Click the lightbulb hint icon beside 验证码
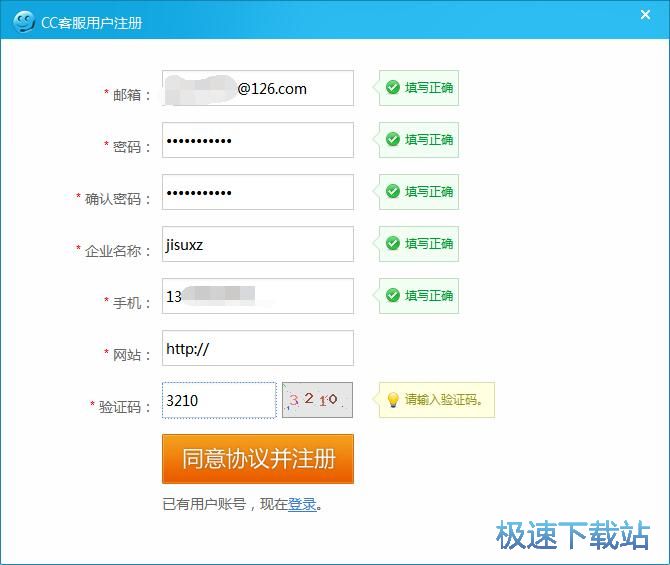 click(393, 400)
